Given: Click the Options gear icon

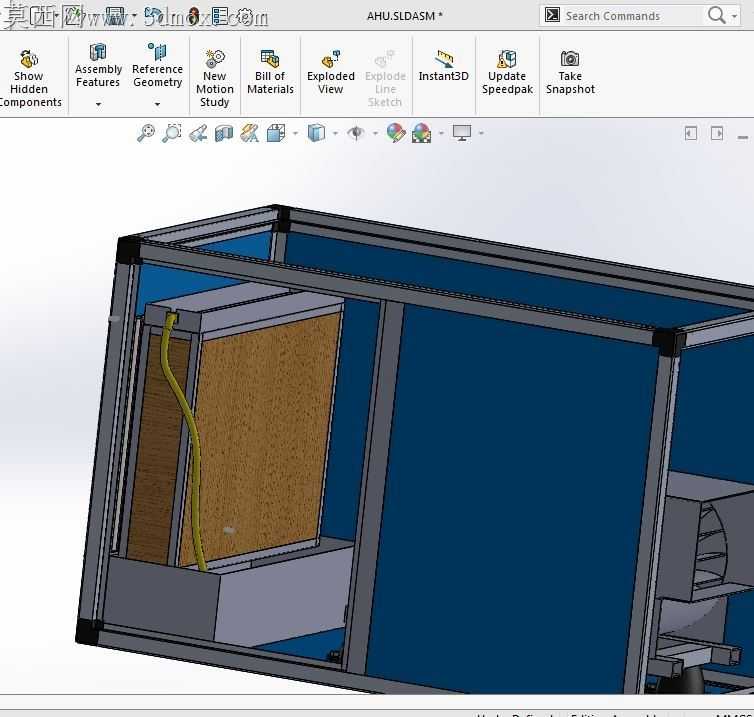Looking at the screenshot, I should [245, 16].
